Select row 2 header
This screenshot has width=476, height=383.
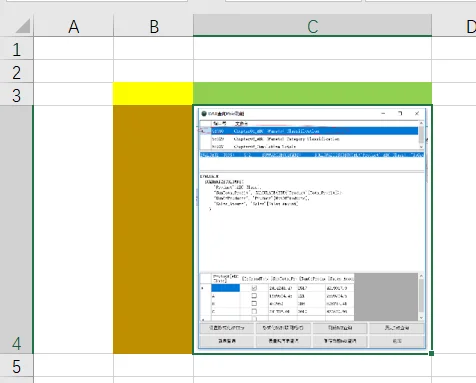16,71
